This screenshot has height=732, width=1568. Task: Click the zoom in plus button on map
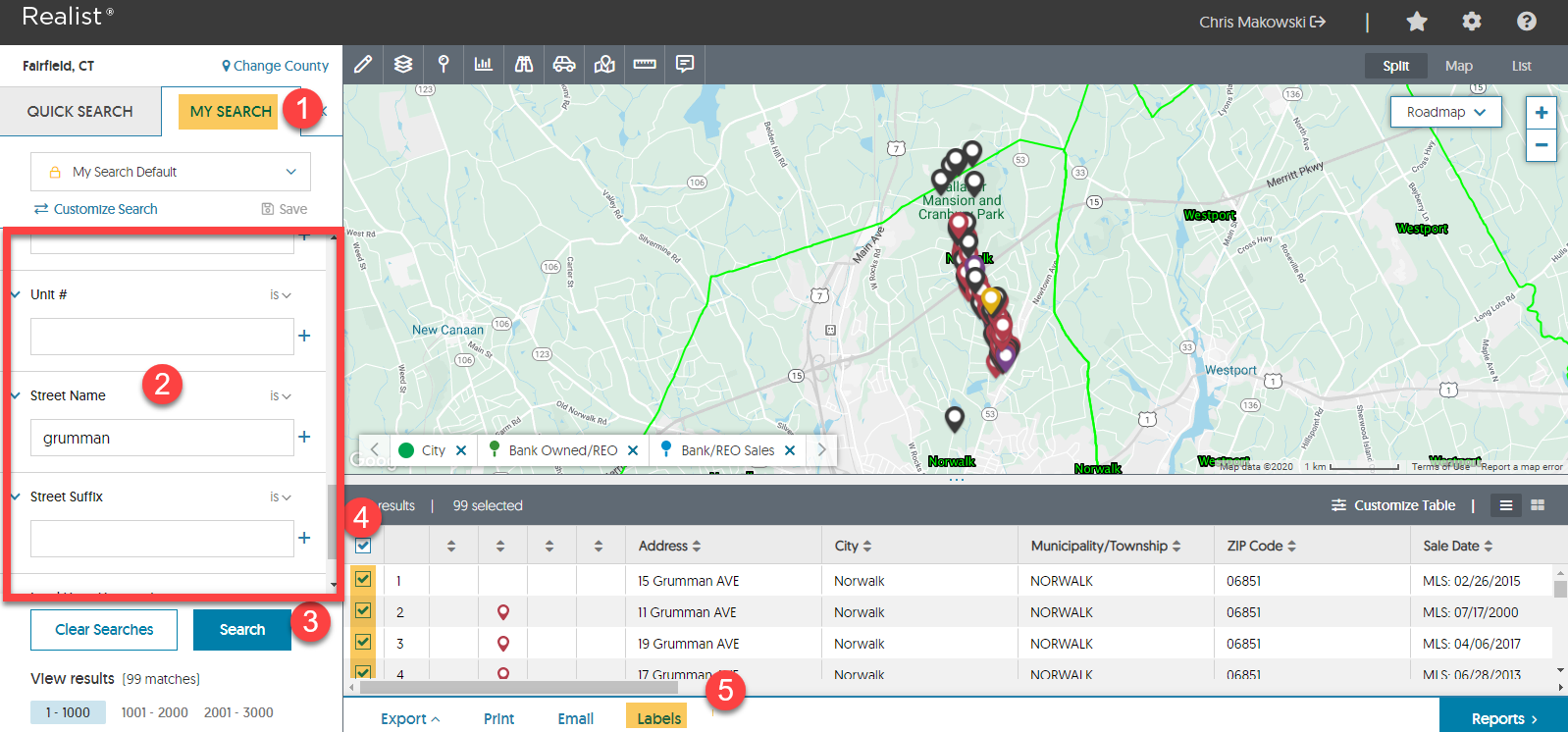click(x=1542, y=113)
